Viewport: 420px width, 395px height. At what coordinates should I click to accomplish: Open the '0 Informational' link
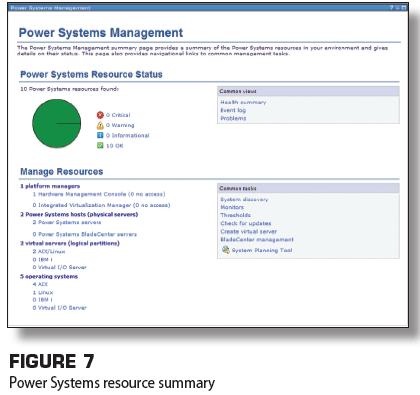click(x=128, y=135)
